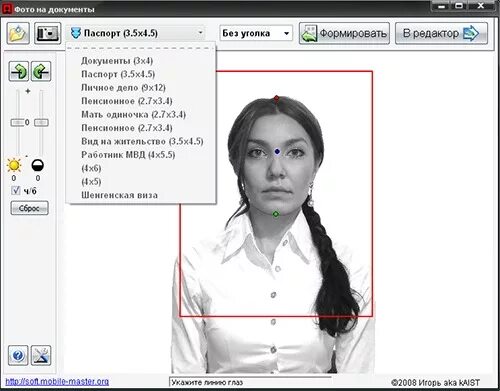Rotate the photo with left green arrow icon
The height and width of the screenshot is (391, 500).
point(19,71)
